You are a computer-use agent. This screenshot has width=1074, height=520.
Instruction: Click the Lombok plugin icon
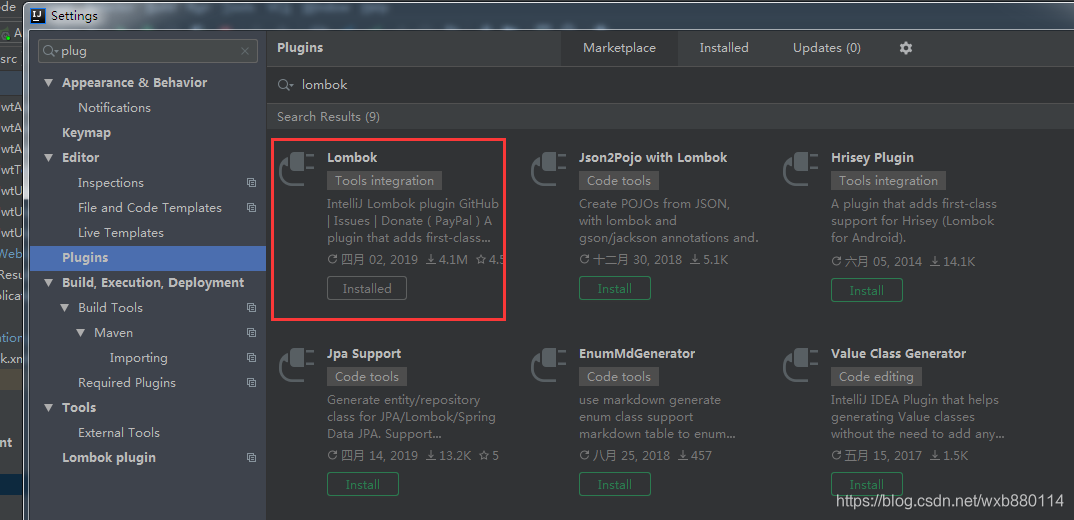point(297,169)
